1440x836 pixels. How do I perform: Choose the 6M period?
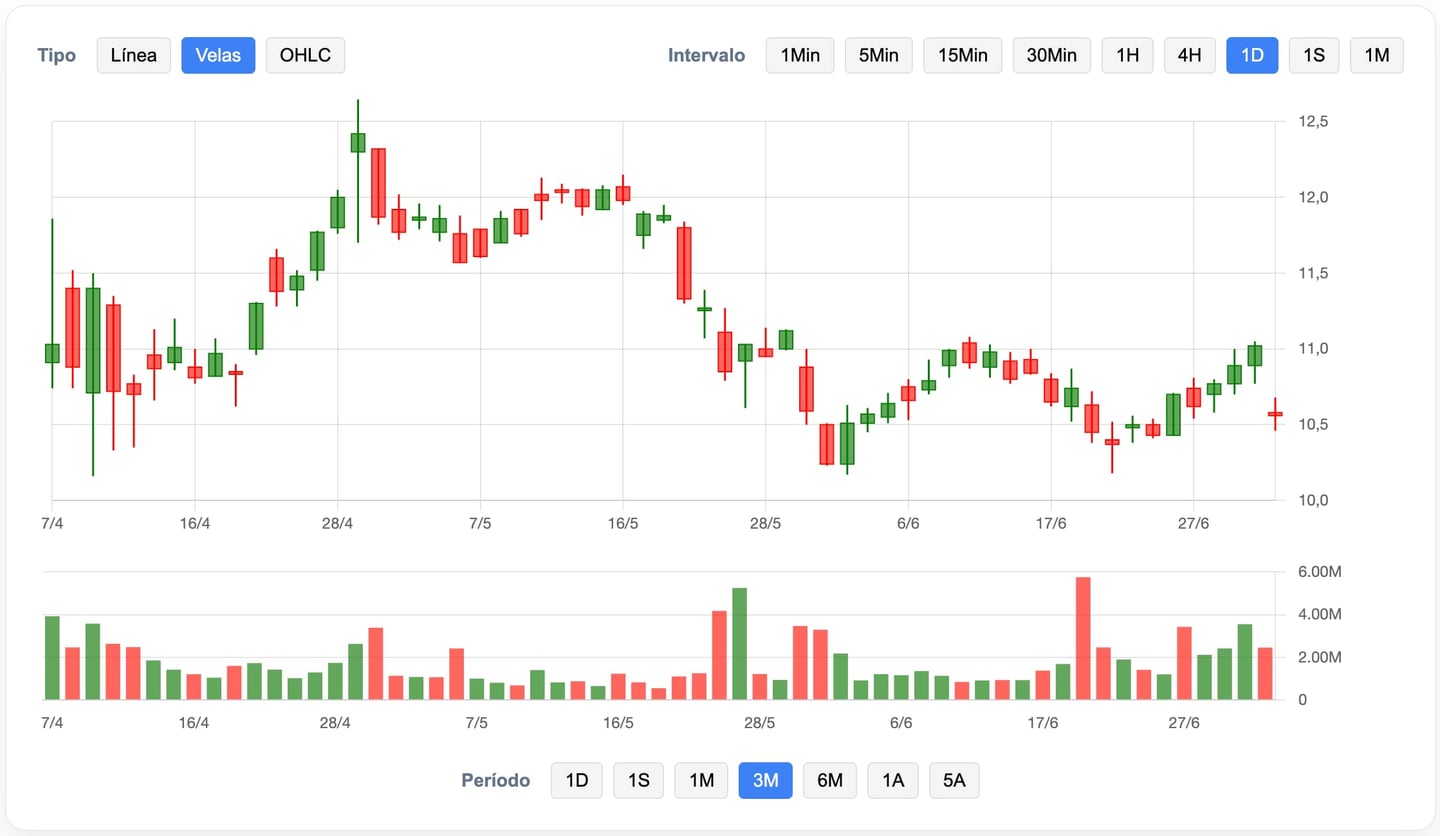coord(829,780)
